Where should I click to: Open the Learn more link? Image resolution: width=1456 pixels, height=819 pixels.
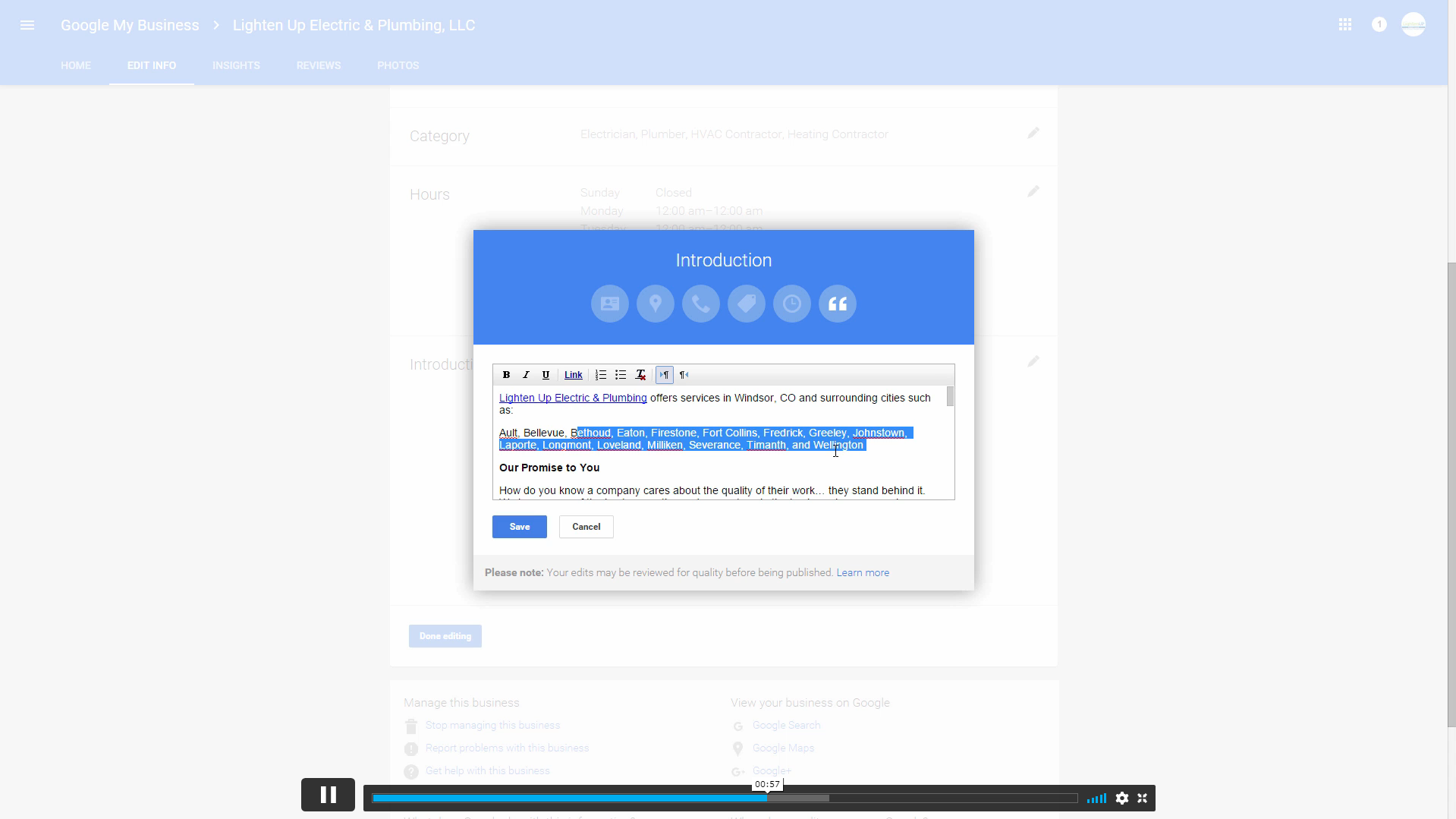click(863, 573)
